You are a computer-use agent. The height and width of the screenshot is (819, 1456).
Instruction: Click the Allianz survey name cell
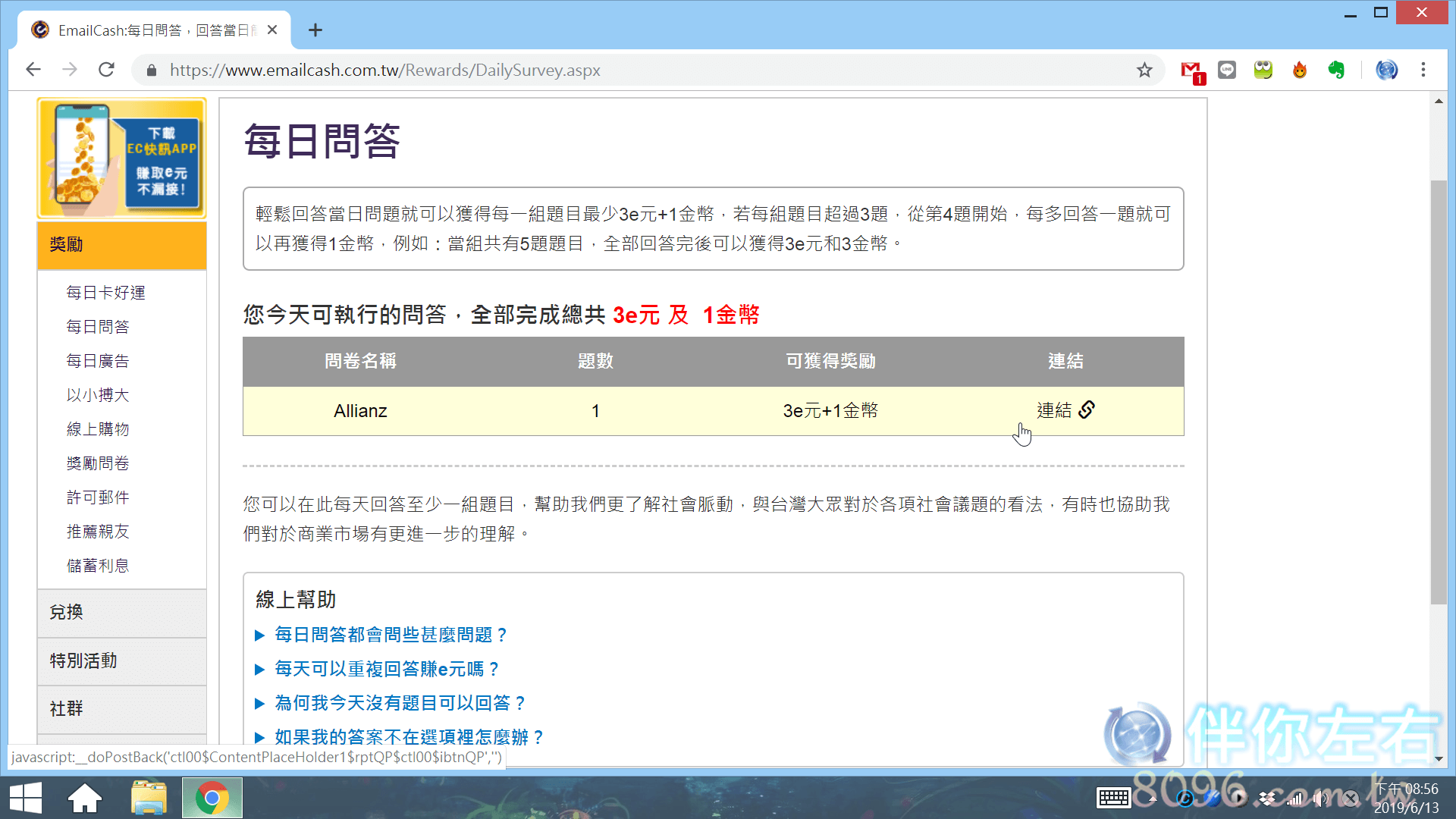coord(360,410)
